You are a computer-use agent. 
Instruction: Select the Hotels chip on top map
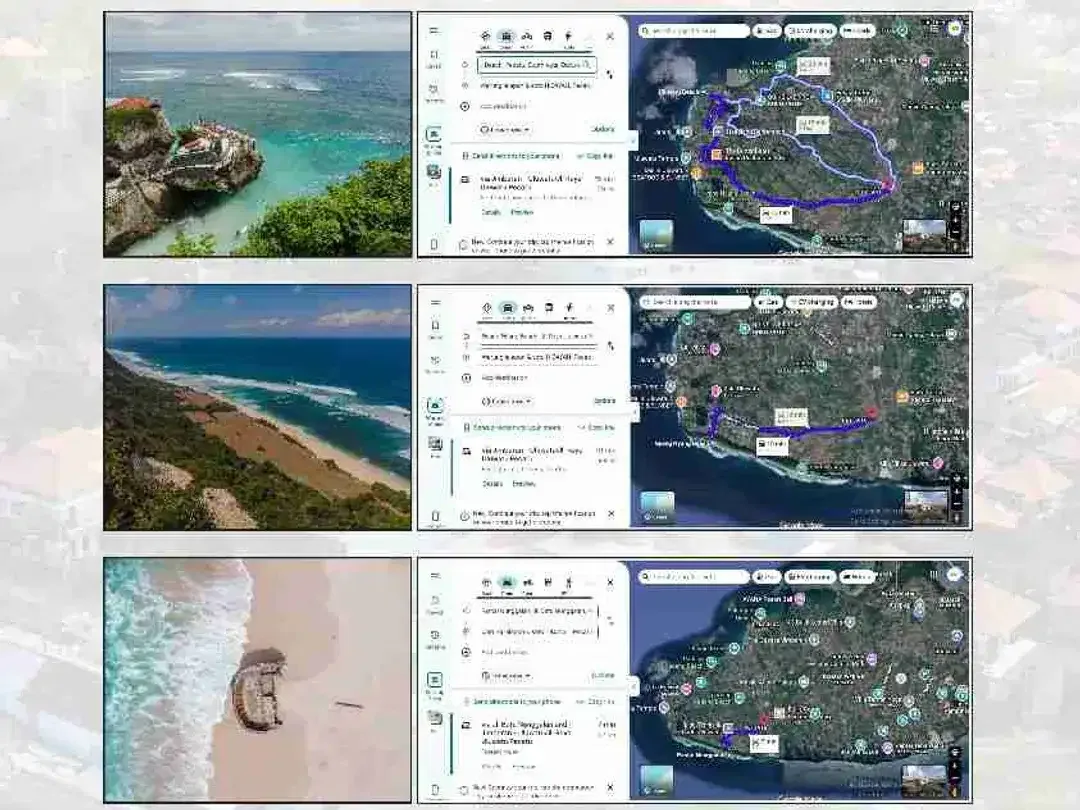858,31
